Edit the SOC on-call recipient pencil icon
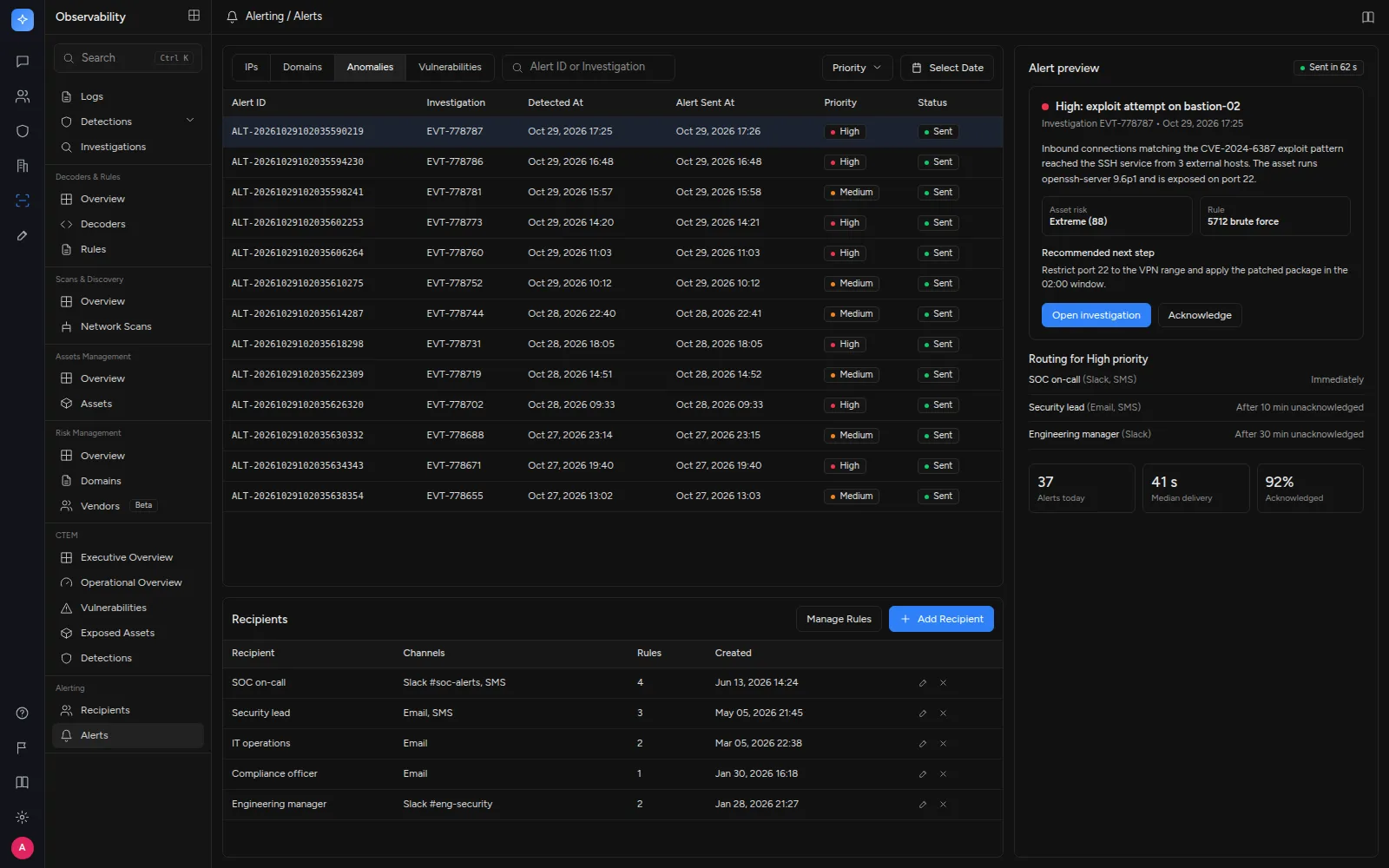The image size is (1389, 868). (x=923, y=683)
